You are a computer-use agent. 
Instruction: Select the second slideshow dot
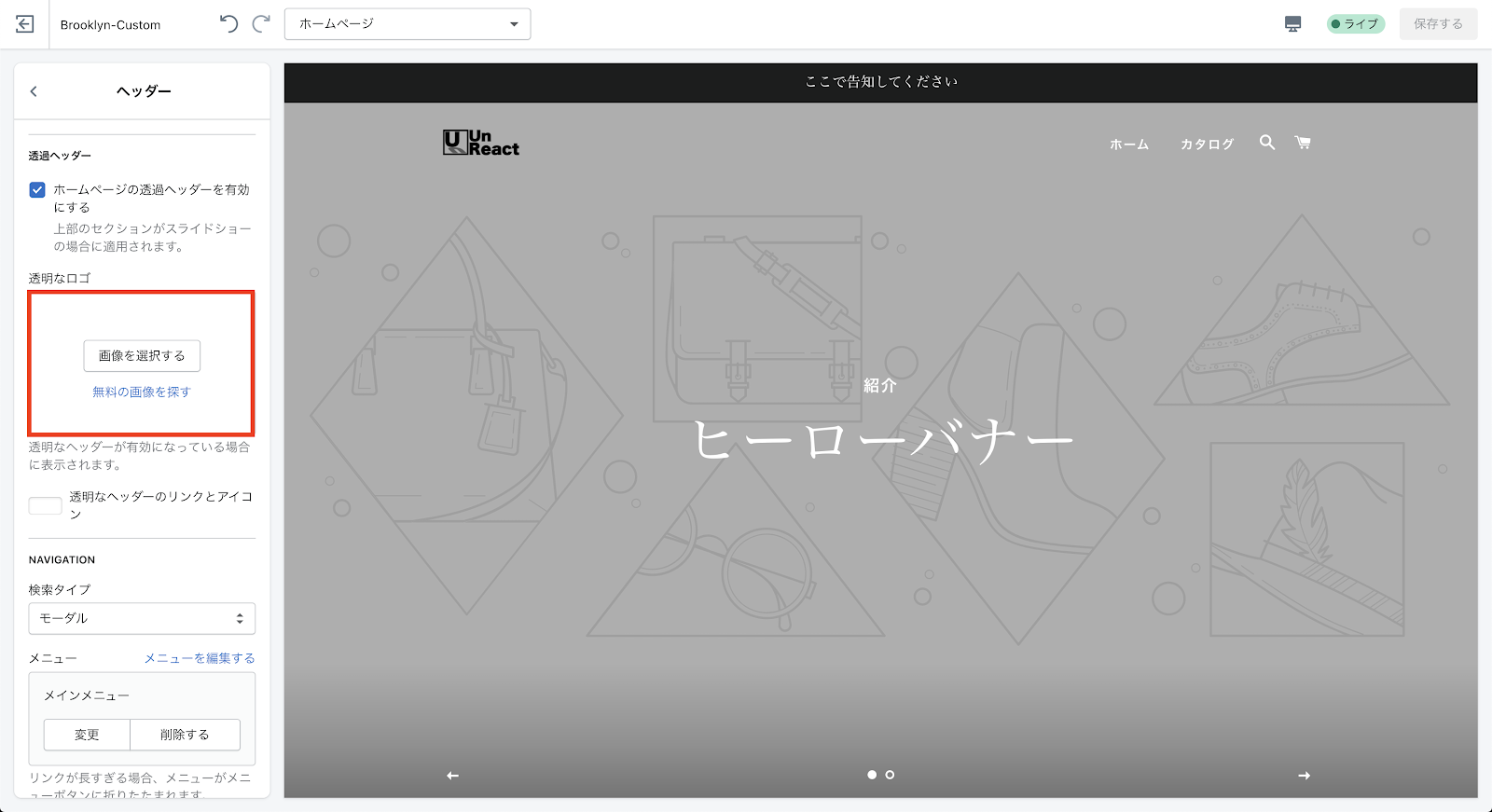tap(890, 775)
